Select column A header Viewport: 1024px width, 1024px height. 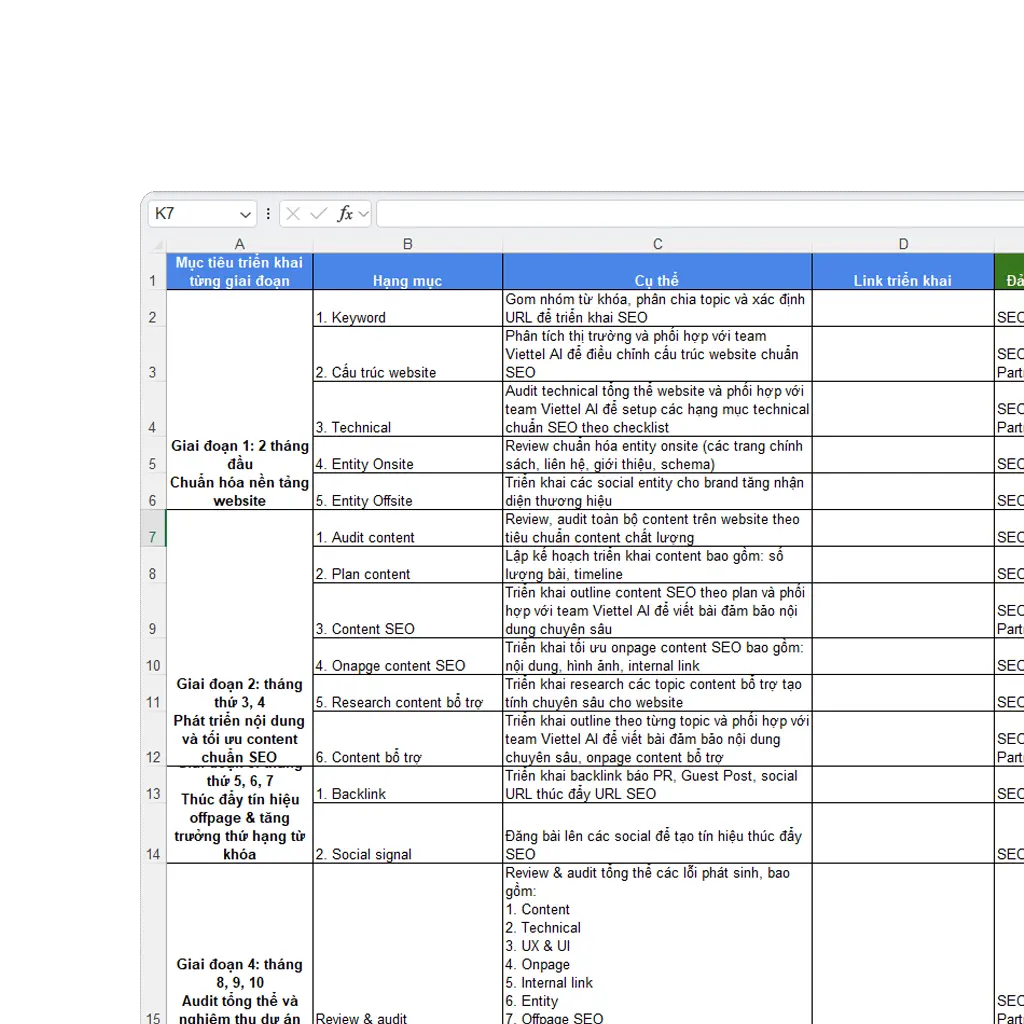240,244
